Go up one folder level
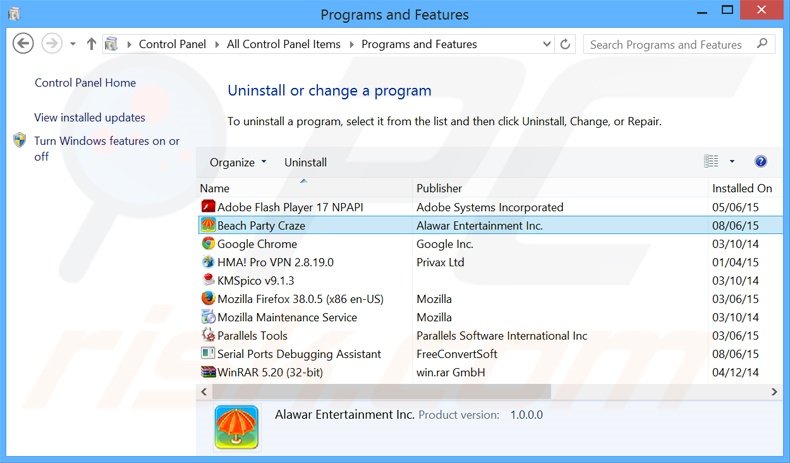This screenshot has width=790, height=463. coord(91,44)
